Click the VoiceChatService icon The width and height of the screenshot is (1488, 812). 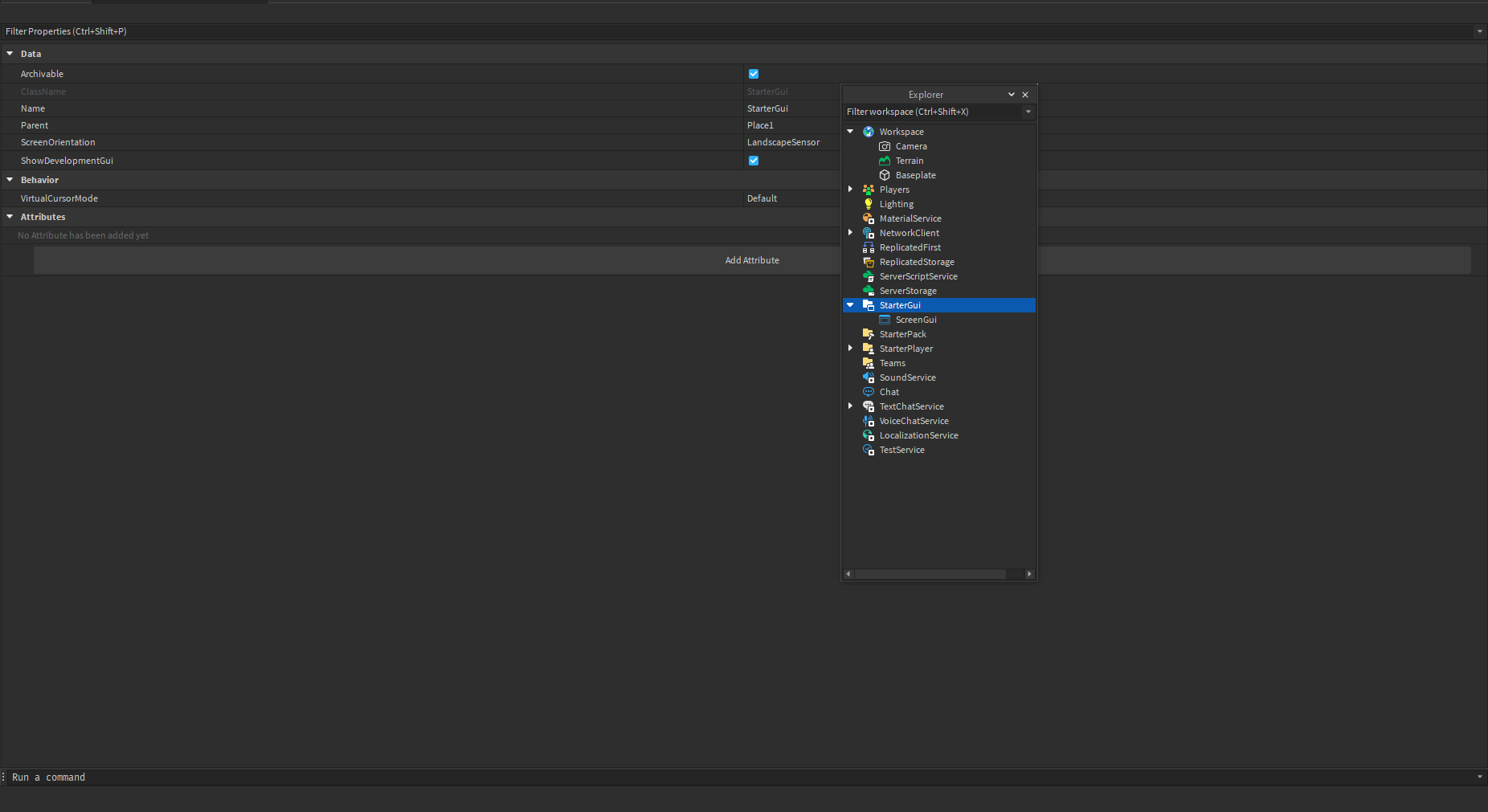coord(868,421)
